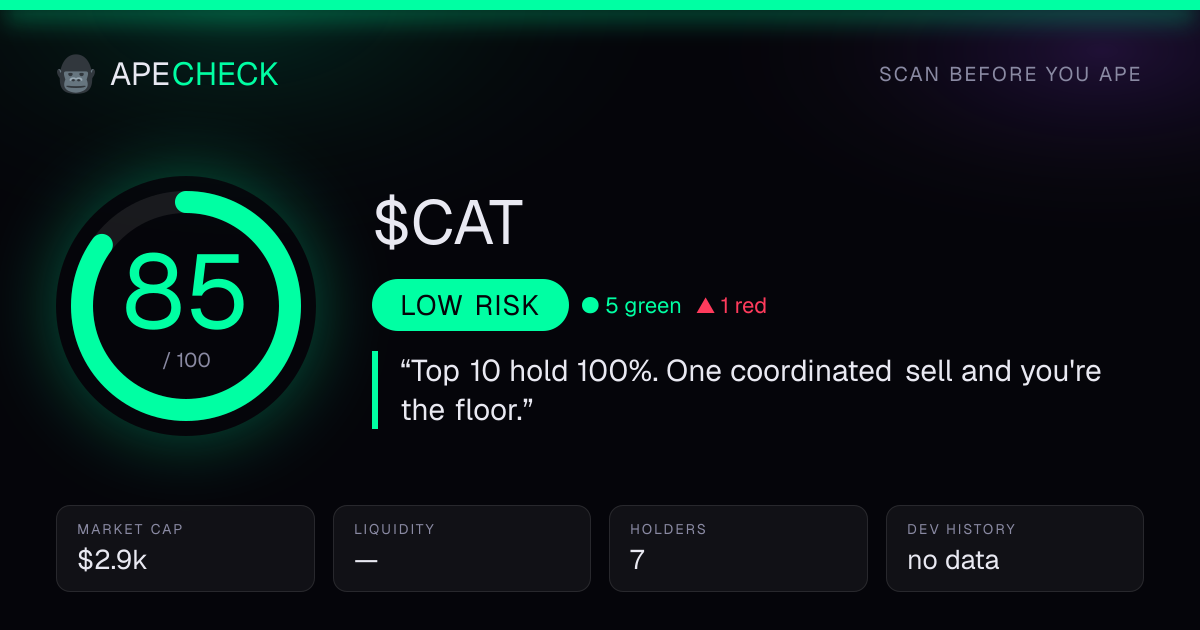Click the no data dev history value

point(953,560)
